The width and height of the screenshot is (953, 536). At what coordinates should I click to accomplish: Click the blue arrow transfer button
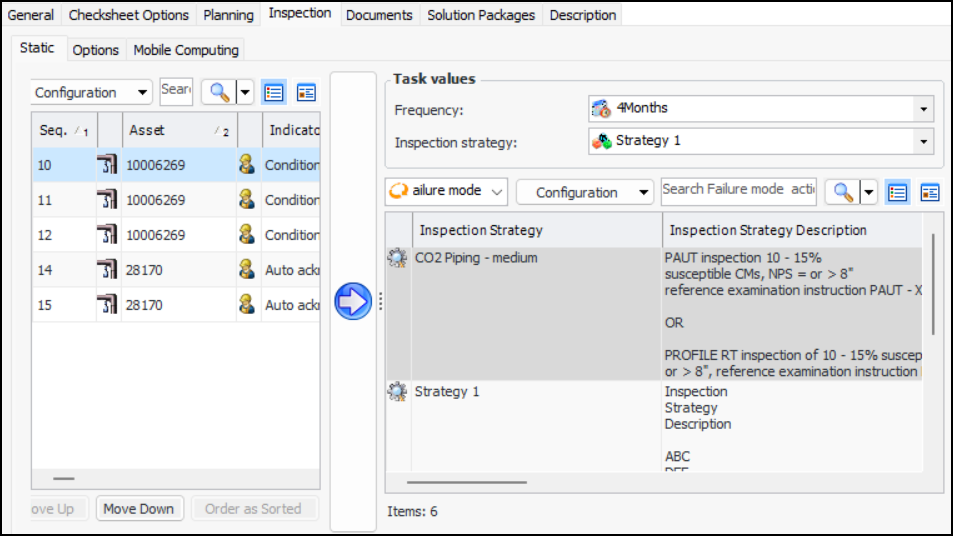[x=353, y=301]
